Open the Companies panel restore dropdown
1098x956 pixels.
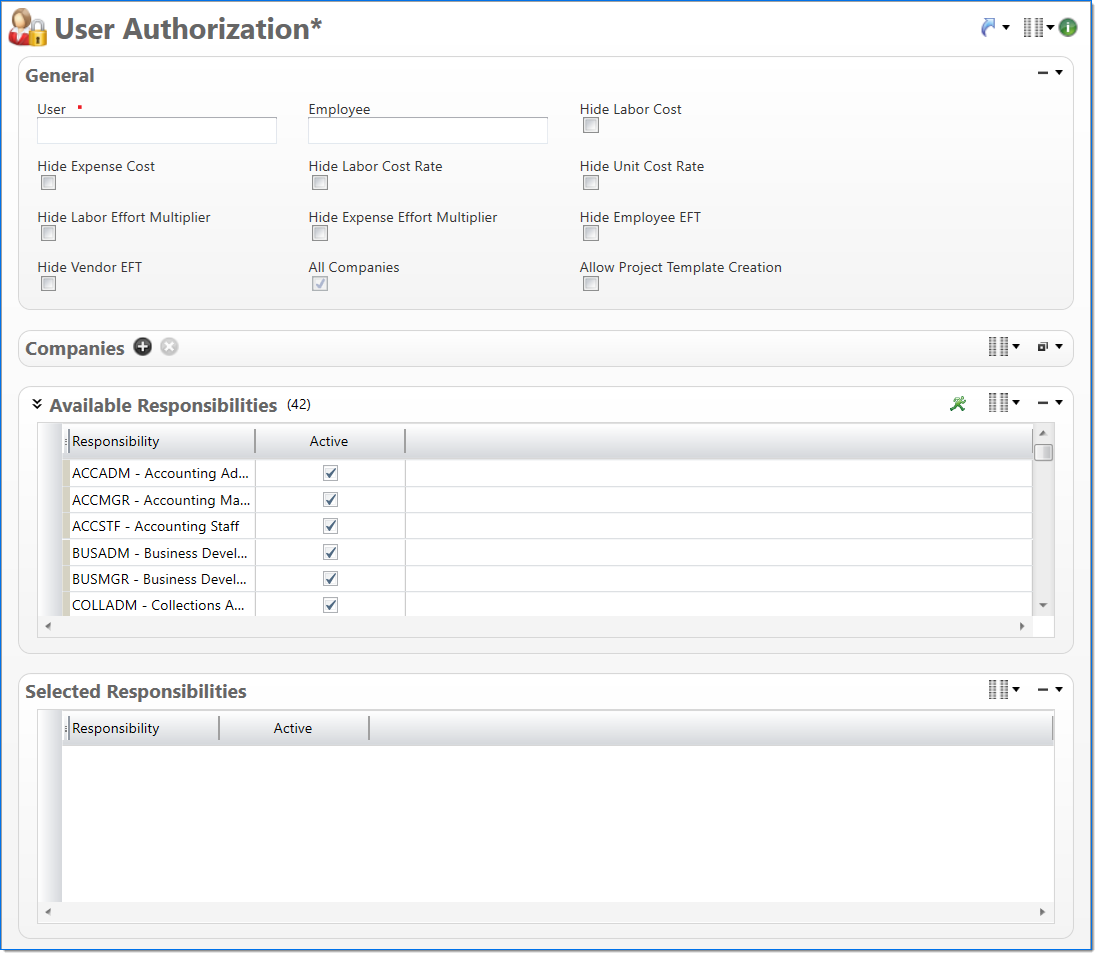1049,347
